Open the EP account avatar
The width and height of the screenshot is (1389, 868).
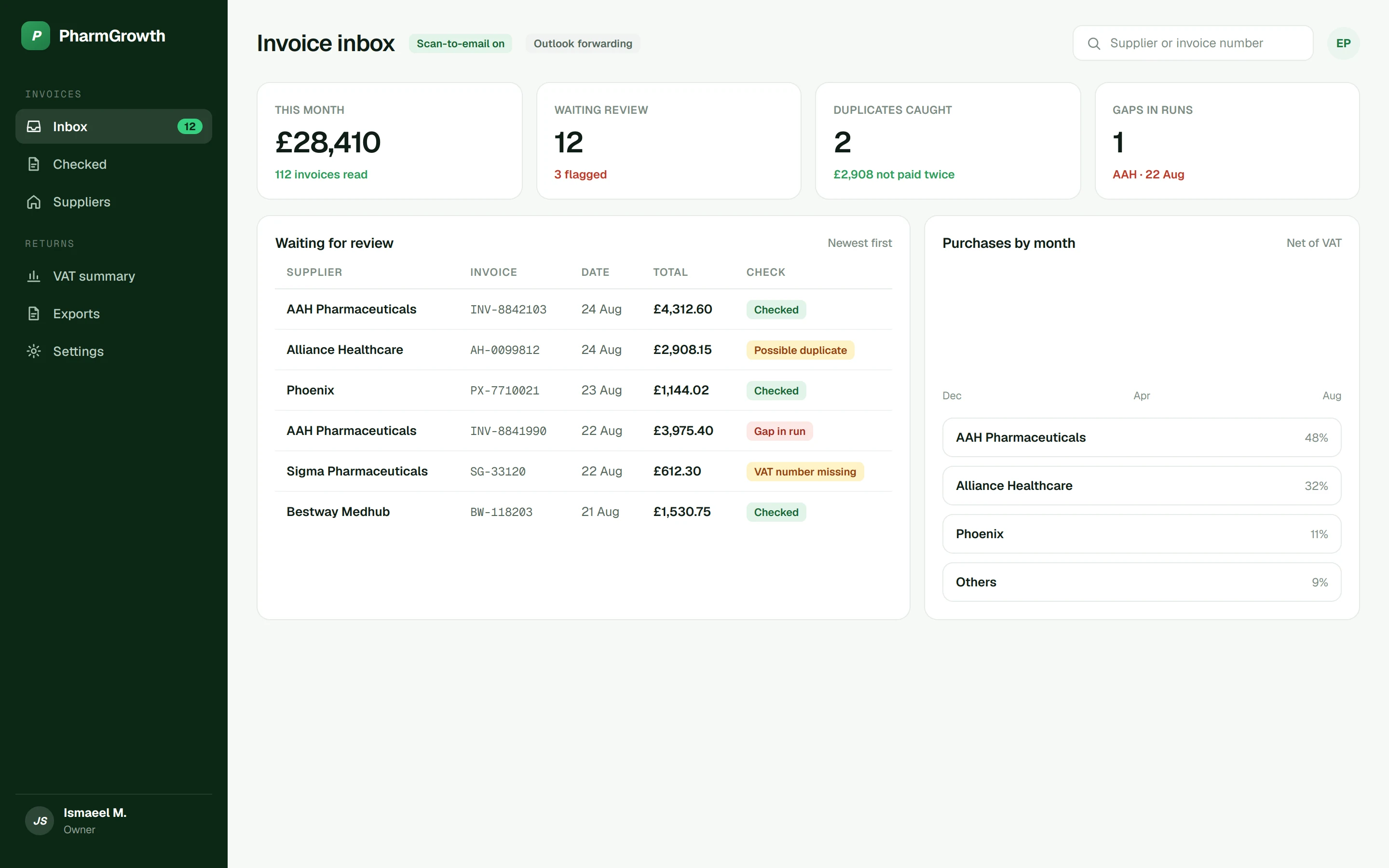(x=1343, y=43)
